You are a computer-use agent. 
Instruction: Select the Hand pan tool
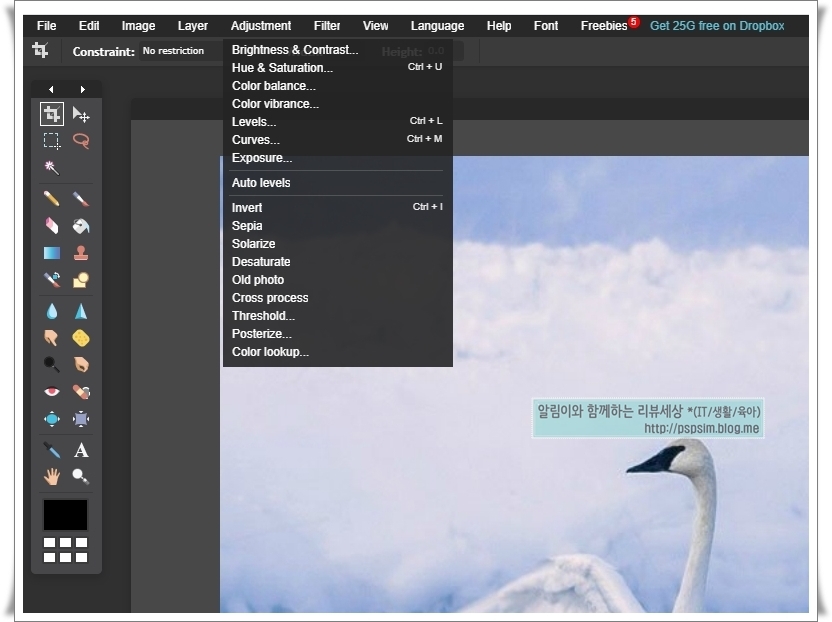(52, 477)
